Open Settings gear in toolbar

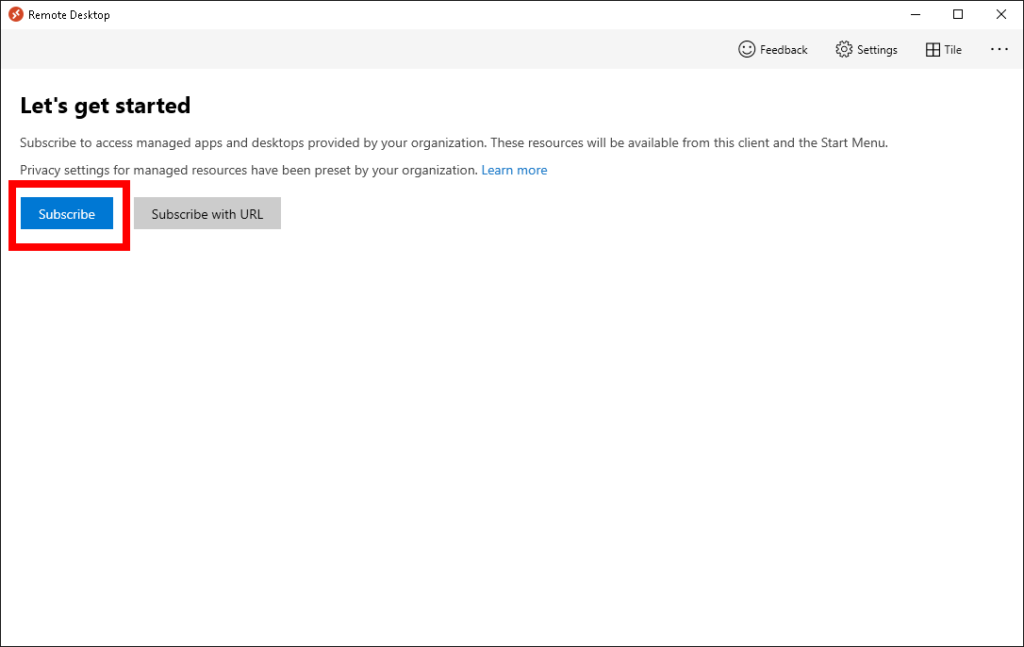pos(866,50)
